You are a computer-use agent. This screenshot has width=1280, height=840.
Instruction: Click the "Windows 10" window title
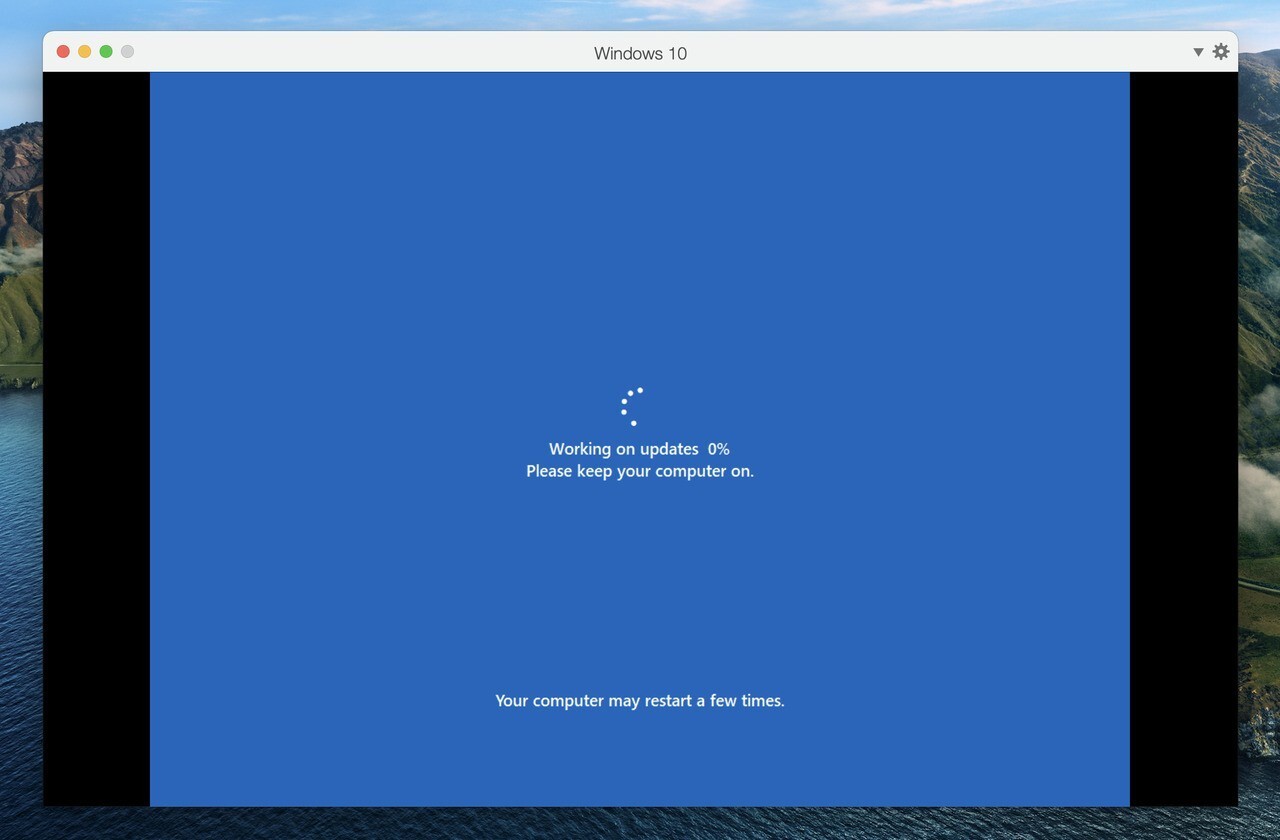640,54
